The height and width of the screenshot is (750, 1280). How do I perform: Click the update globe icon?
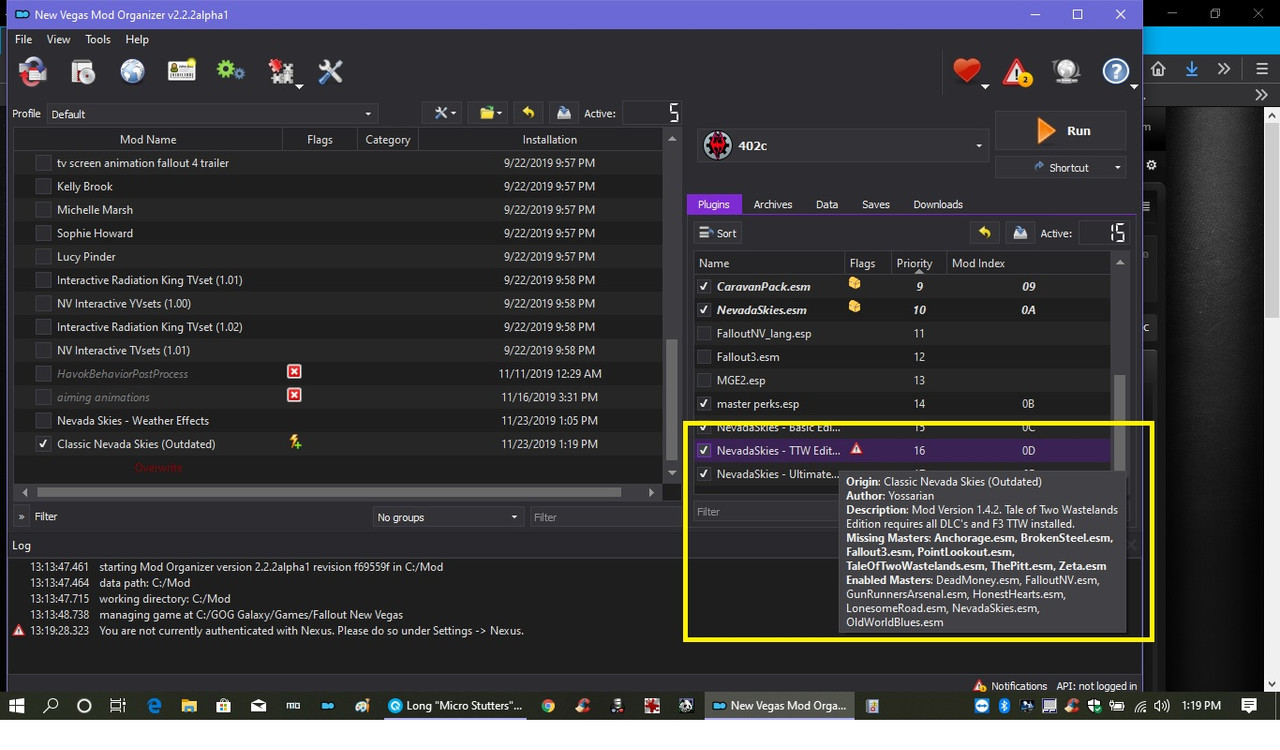click(x=1066, y=71)
